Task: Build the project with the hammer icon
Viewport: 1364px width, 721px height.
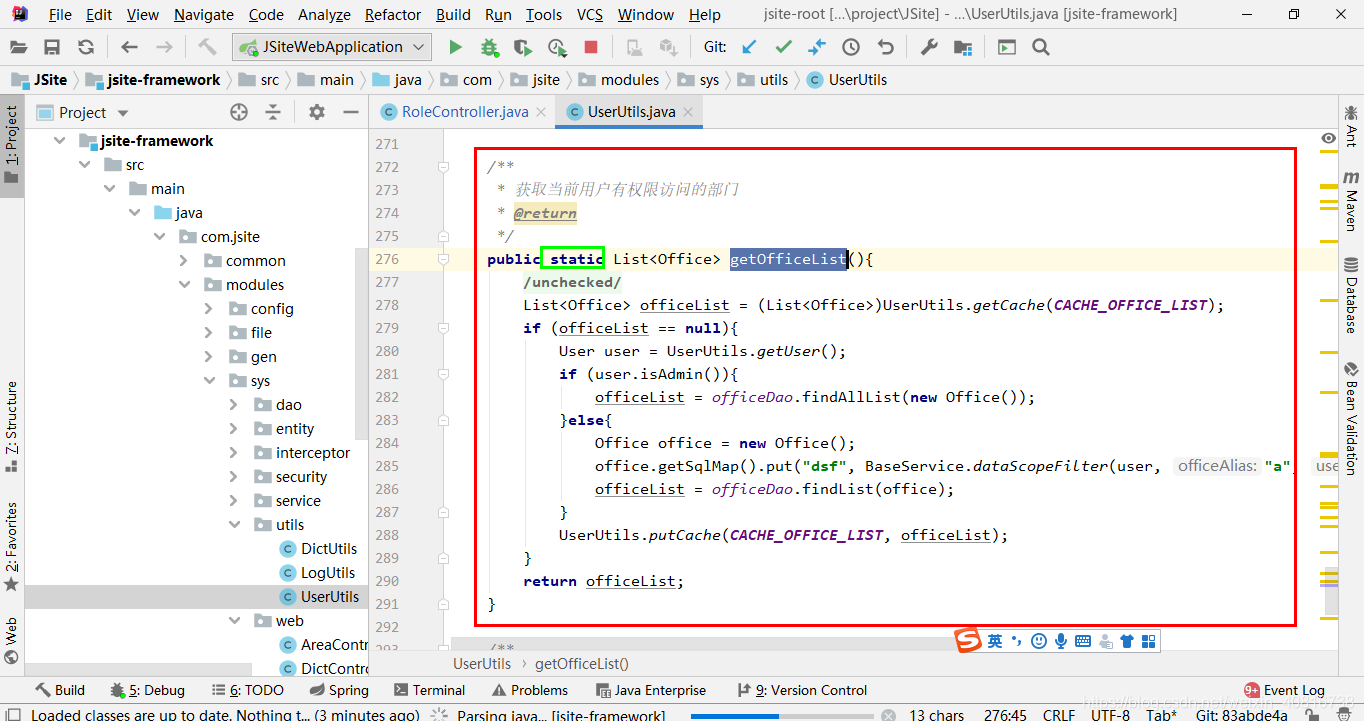Action: click(x=207, y=47)
